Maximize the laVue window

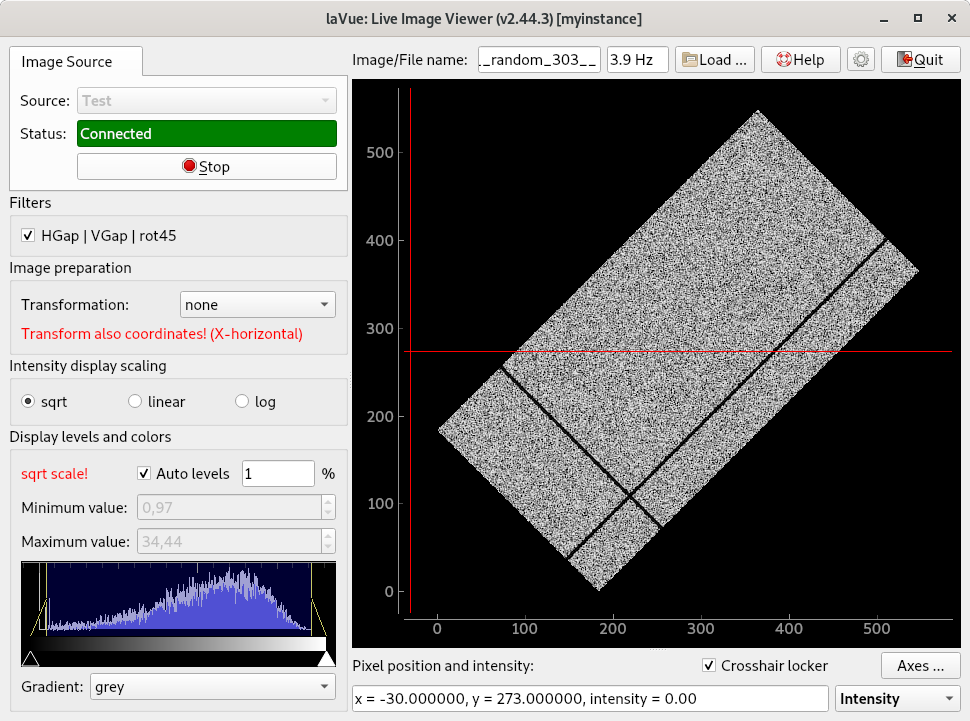pos(917,19)
